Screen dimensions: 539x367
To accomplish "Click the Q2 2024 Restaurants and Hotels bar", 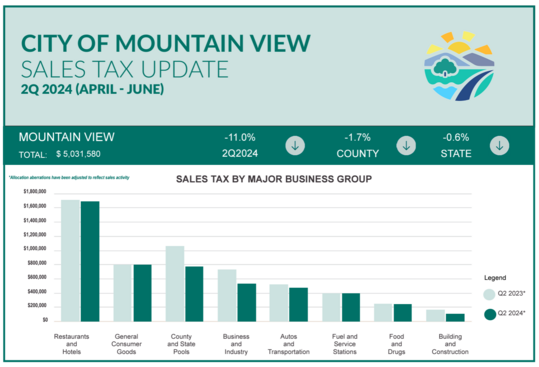I will click(x=90, y=262).
